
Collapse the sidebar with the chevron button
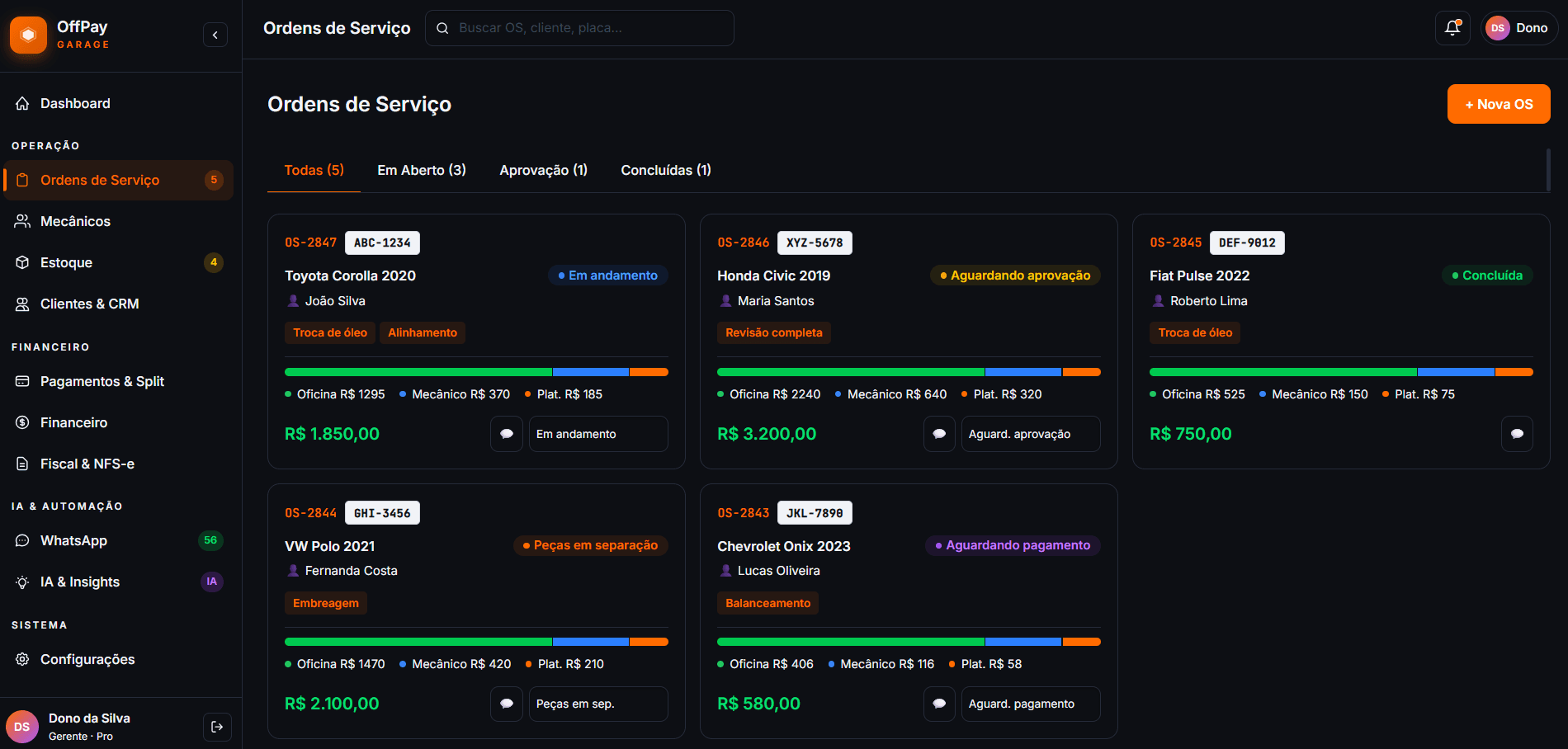[x=215, y=35]
